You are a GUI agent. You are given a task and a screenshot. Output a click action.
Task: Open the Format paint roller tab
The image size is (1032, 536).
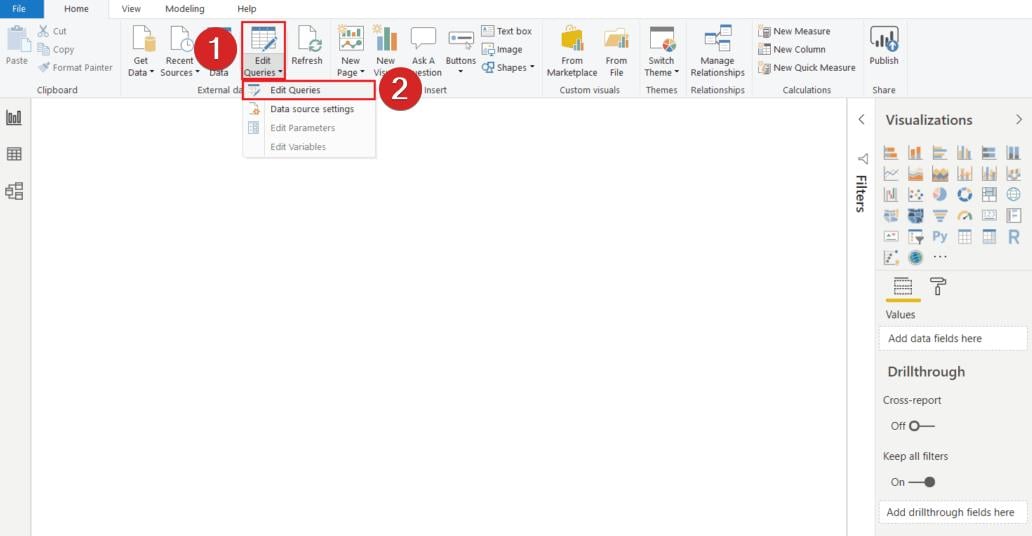pos(938,286)
